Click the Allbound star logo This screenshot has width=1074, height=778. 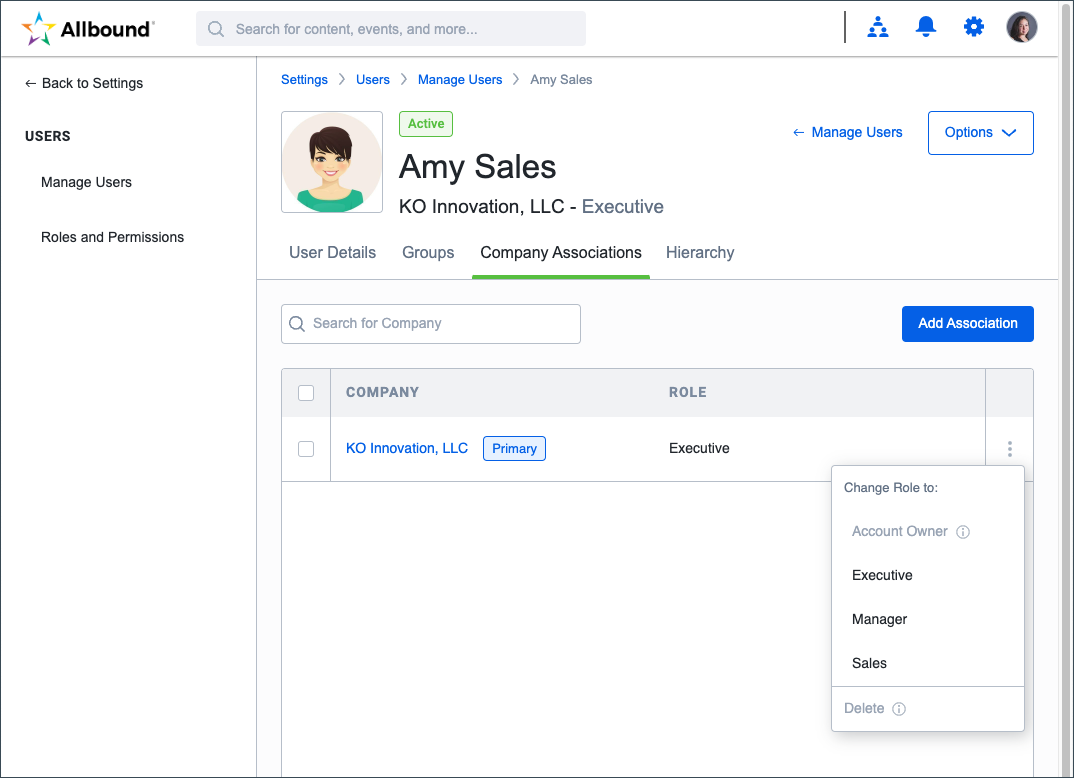pyautogui.click(x=38, y=29)
